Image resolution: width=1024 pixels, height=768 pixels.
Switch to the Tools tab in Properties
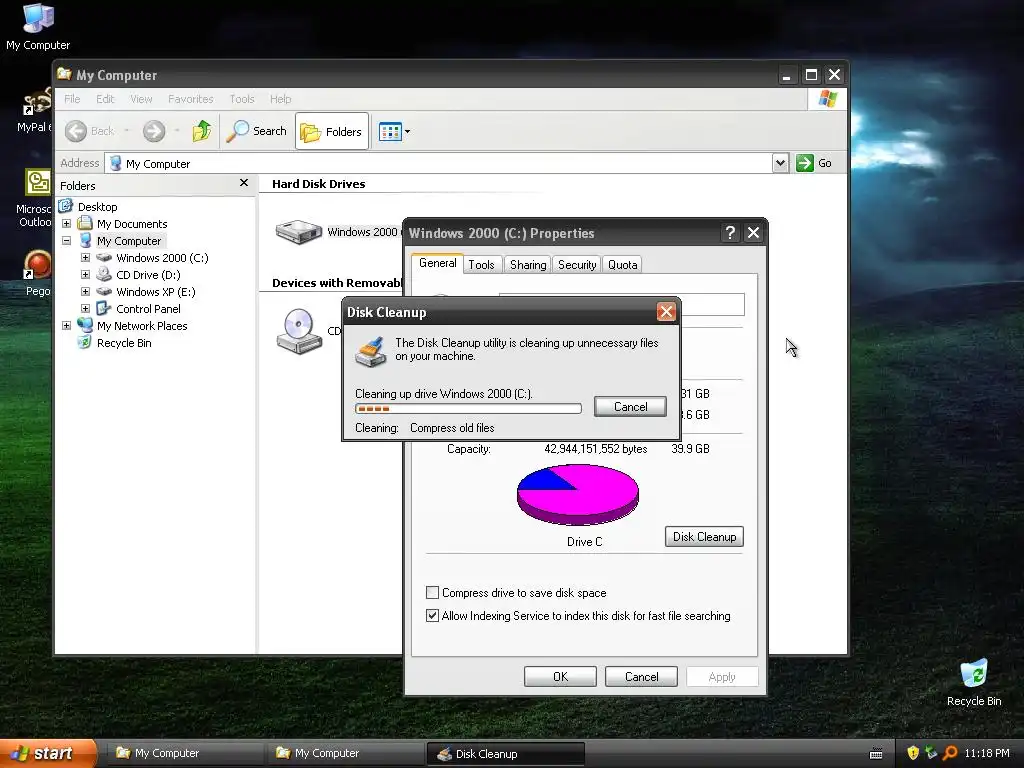click(x=481, y=264)
